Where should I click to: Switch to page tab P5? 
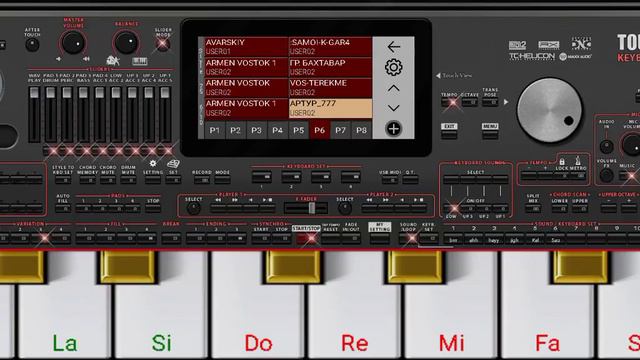click(299, 130)
